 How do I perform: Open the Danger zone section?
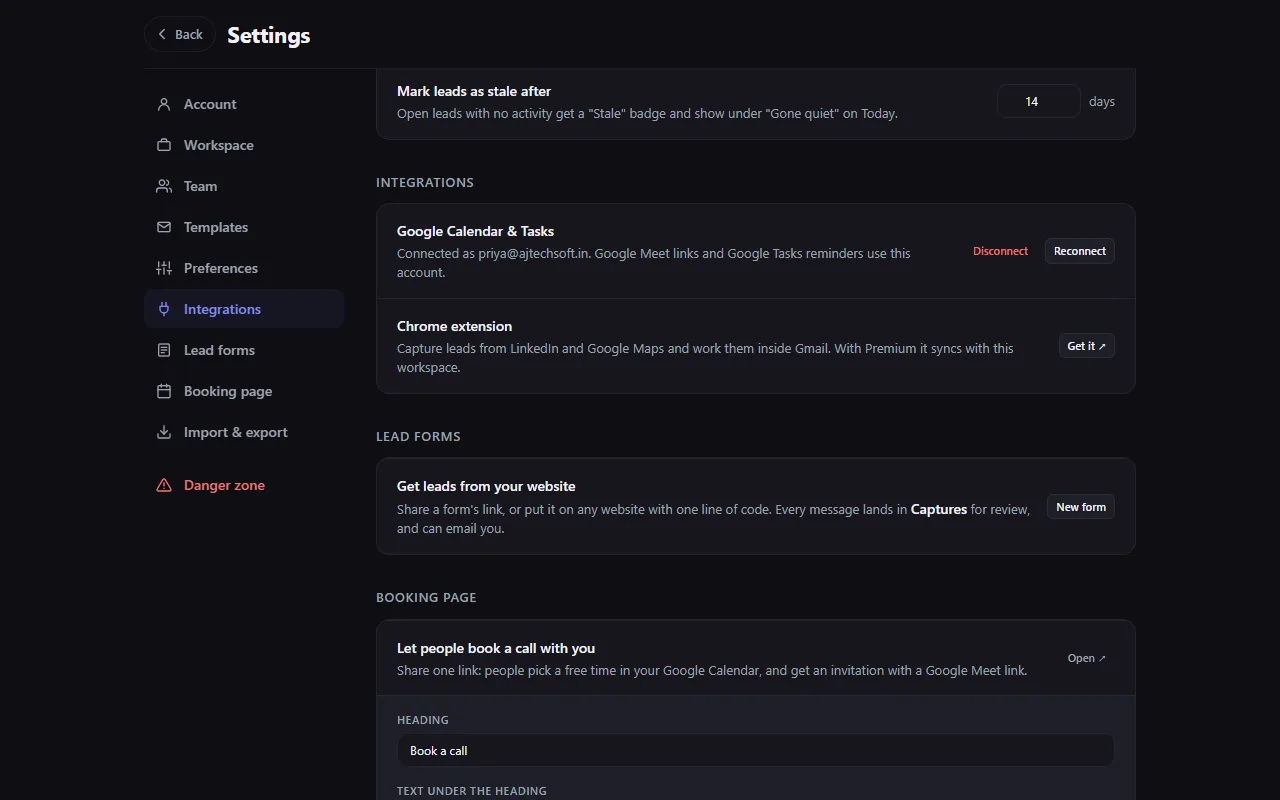[x=244, y=485]
